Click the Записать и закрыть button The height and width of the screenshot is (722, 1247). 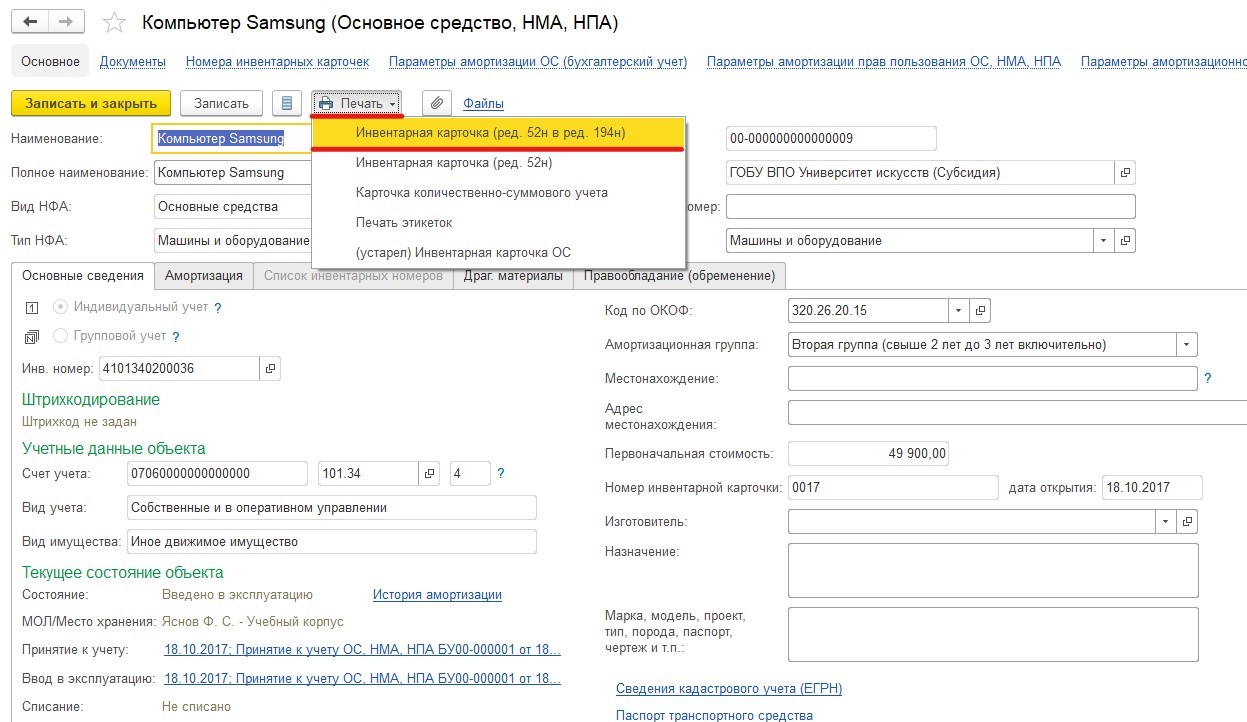click(x=91, y=103)
